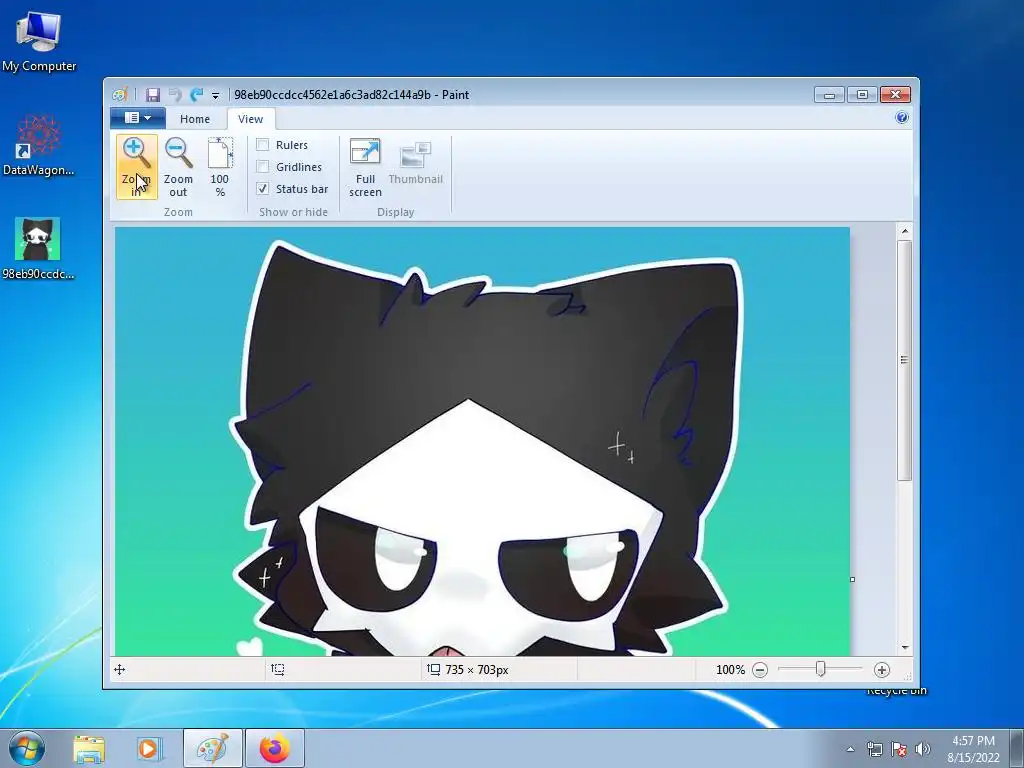This screenshot has width=1024, height=768.
Task: Open Windows Explorer from taskbar
Action: 89,748
